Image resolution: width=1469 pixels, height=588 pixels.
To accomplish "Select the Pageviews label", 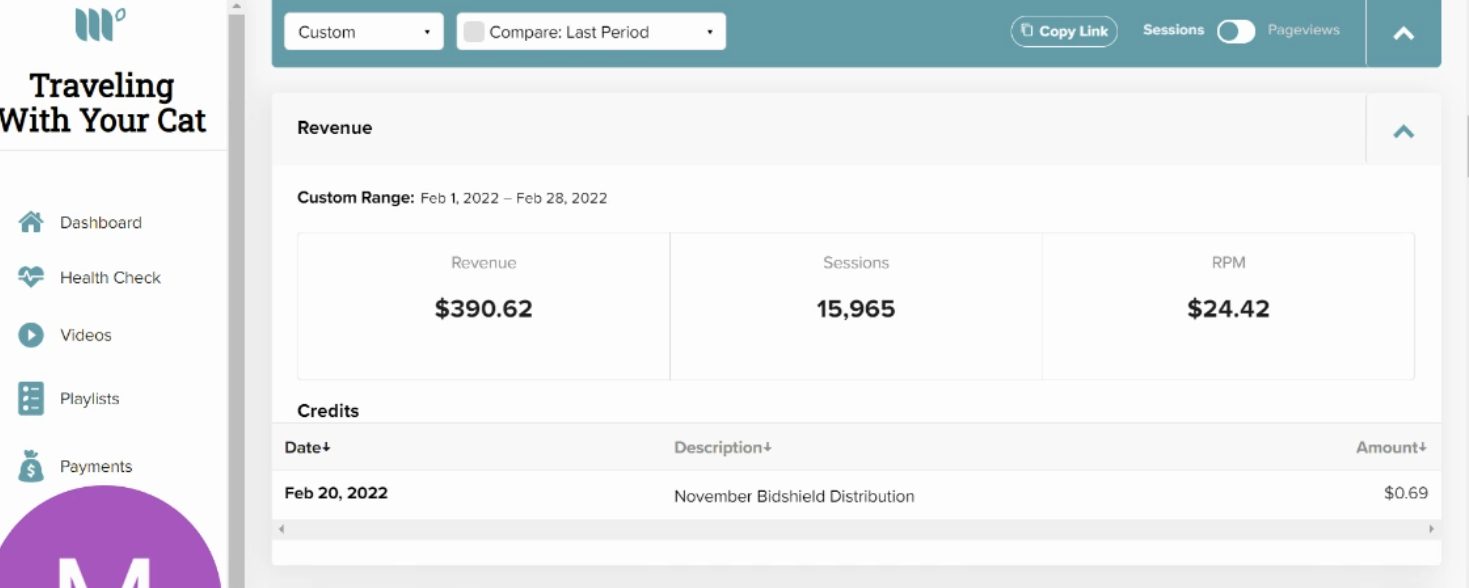I will click(x=1303, y=30).
